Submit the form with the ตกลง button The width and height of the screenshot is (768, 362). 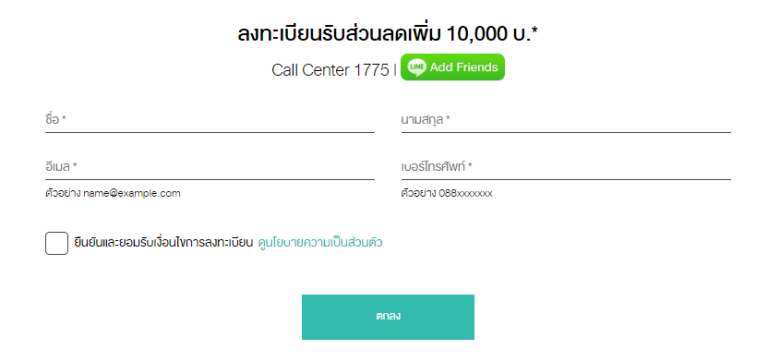[388, 317]
